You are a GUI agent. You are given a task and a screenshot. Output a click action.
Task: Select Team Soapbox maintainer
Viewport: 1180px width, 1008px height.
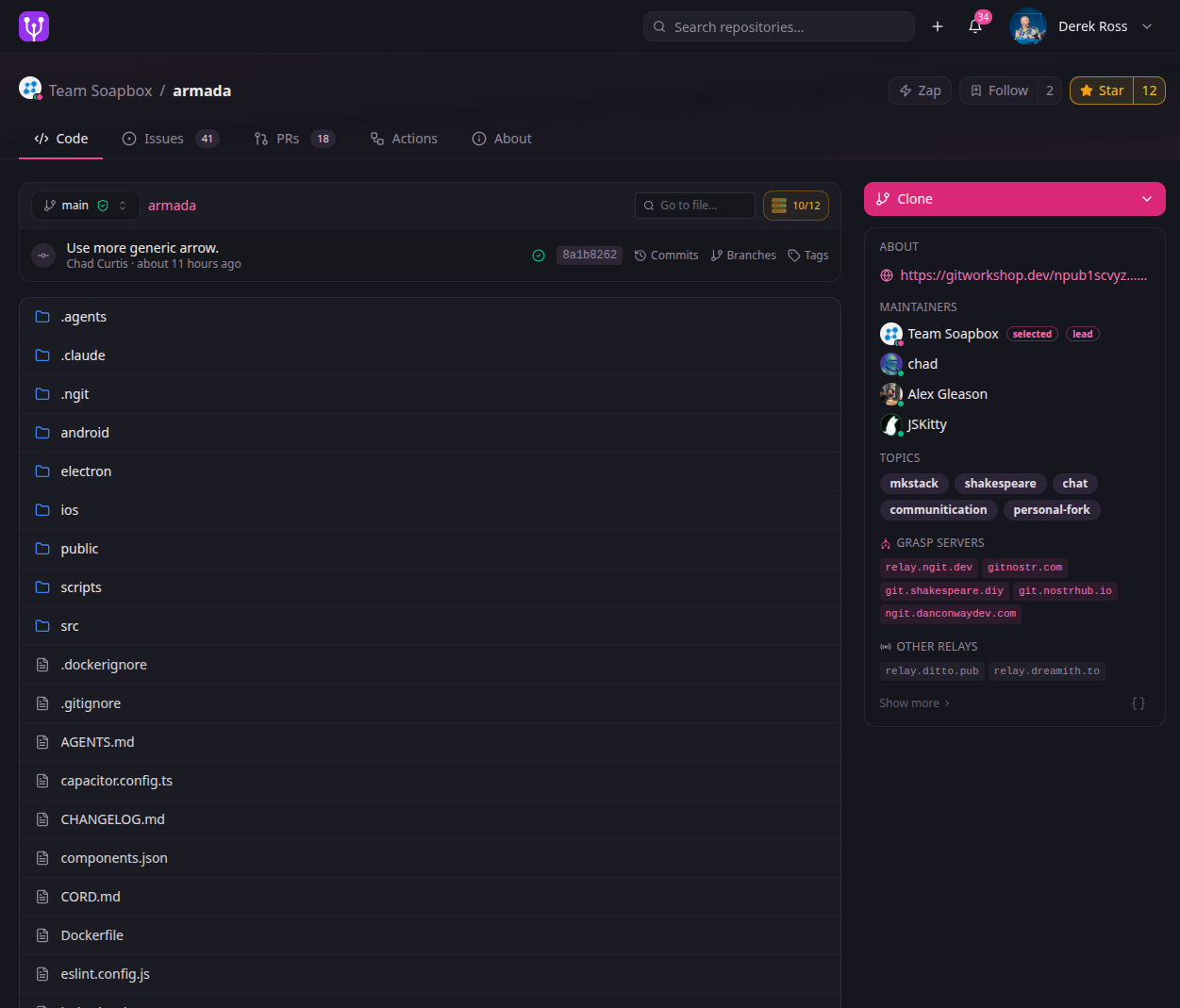tap(953, 334)
